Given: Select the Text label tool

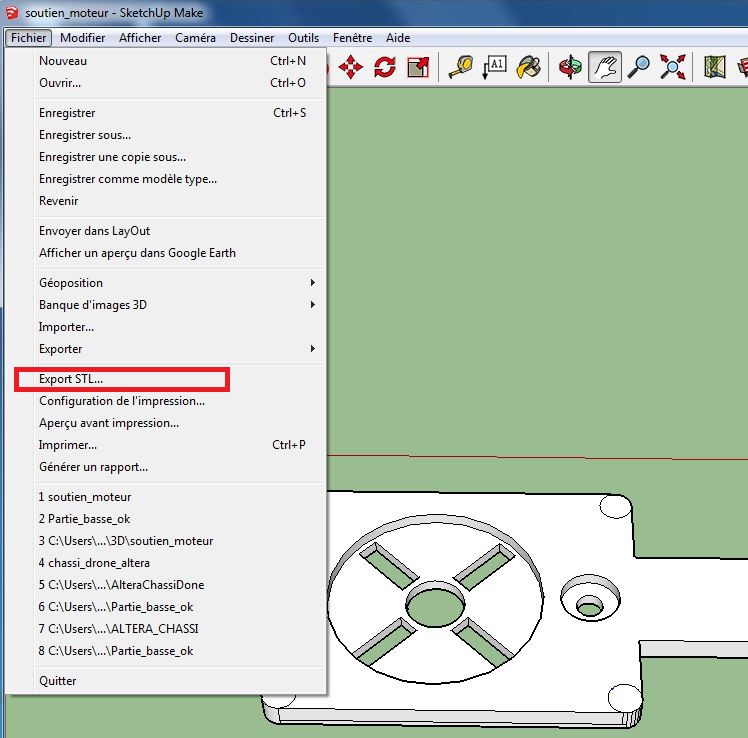Looking at the screenshot, I should tap(494, 68).
